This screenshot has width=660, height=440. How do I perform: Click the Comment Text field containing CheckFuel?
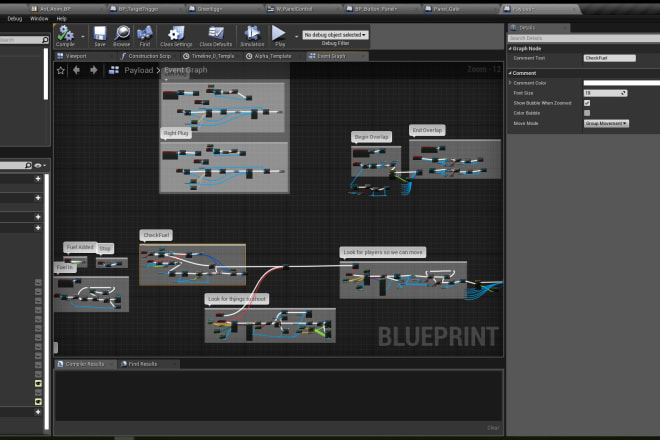(x=609, y=58)
